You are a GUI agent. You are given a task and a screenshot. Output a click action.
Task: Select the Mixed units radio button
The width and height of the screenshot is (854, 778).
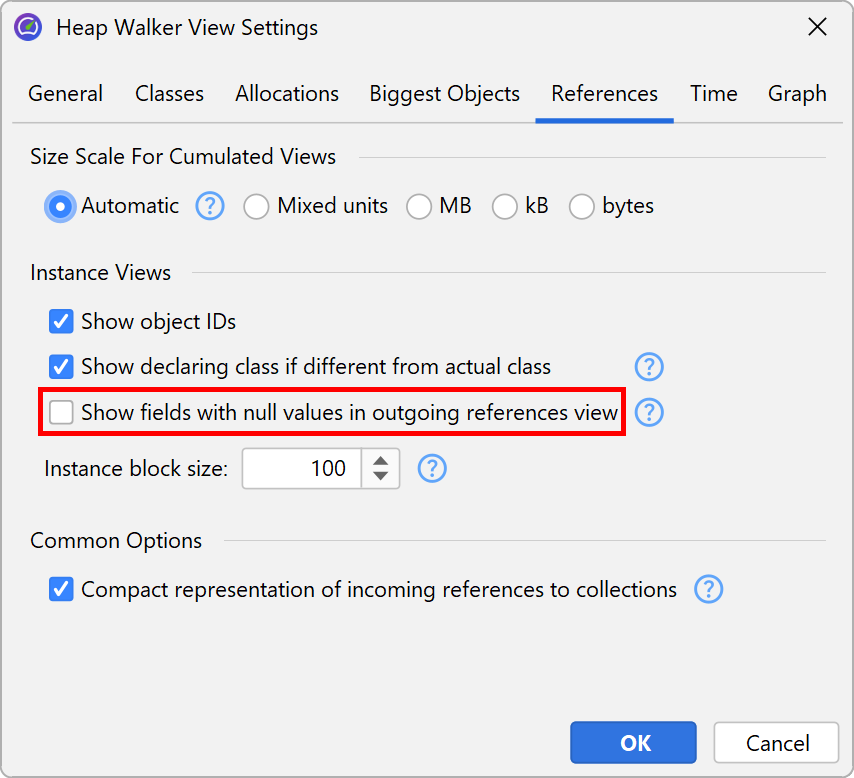[257, 207]
